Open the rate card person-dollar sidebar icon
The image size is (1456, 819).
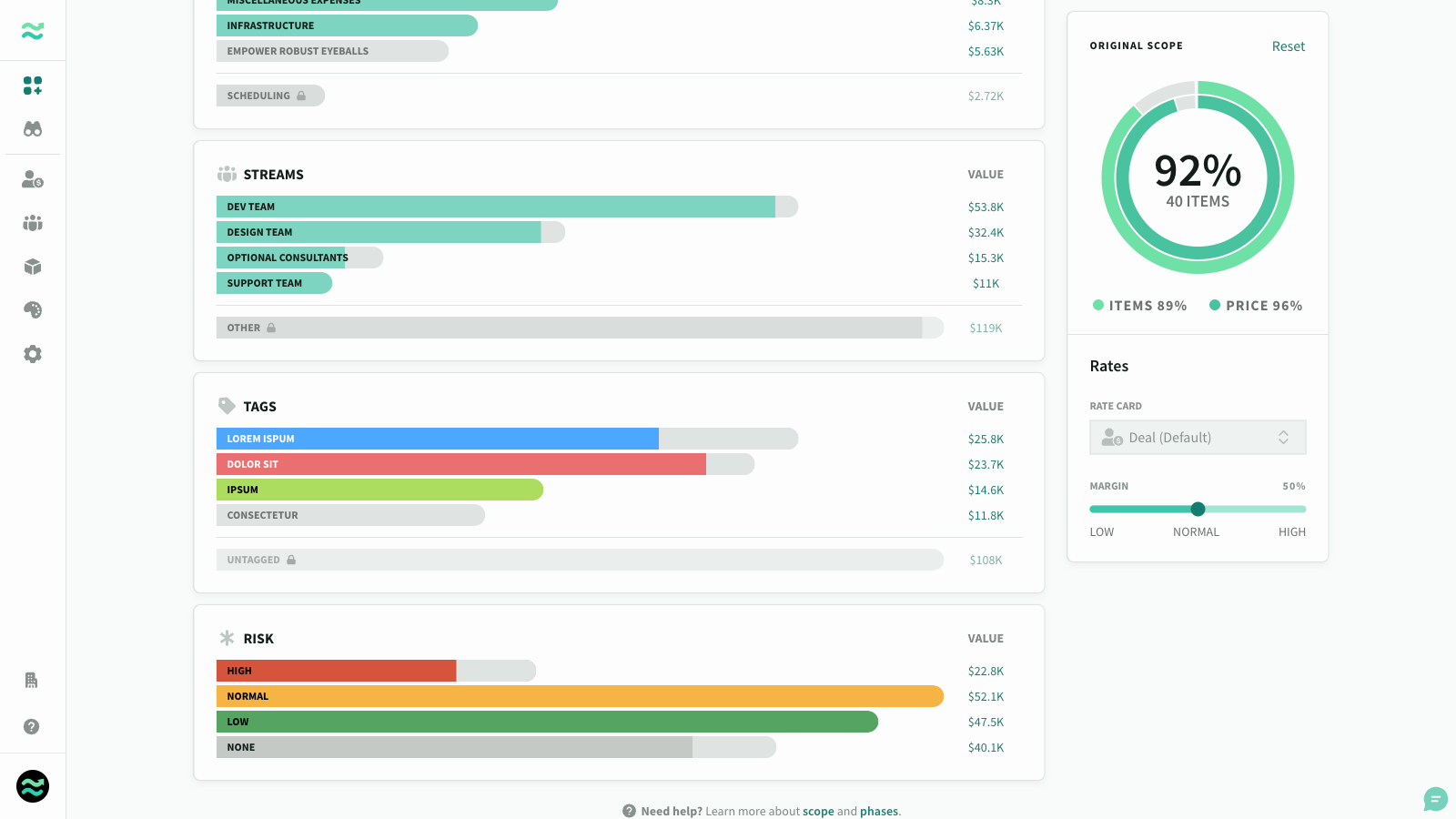(33, 179)
